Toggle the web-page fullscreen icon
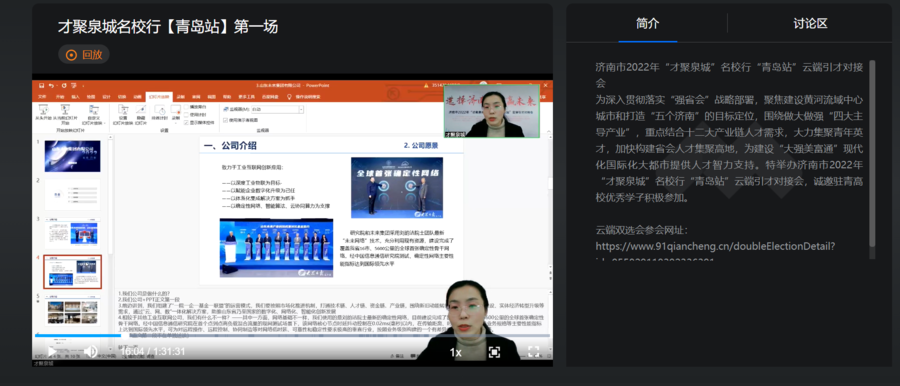The image size is (900, 386). coord(494,352)
